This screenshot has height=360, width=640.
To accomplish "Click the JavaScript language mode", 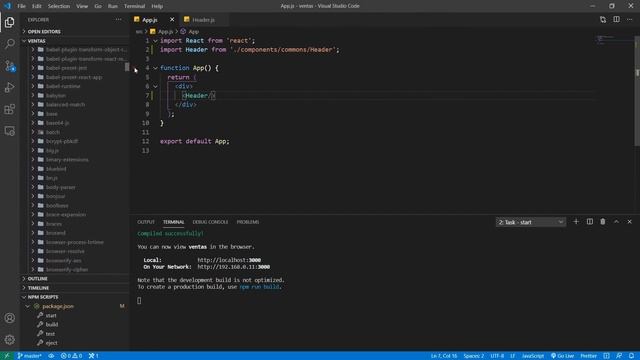I will click(x=533, y=356).
